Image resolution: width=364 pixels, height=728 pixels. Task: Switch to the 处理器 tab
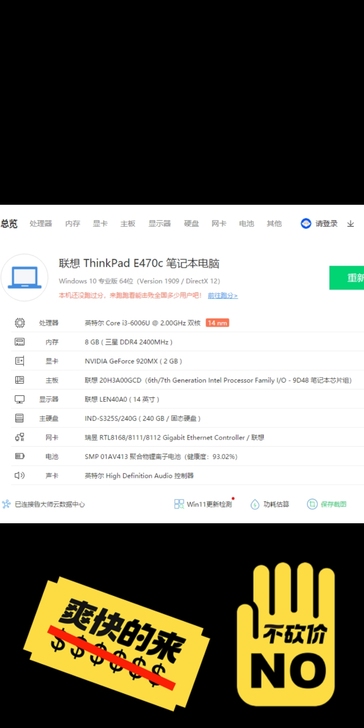[41, 224]
